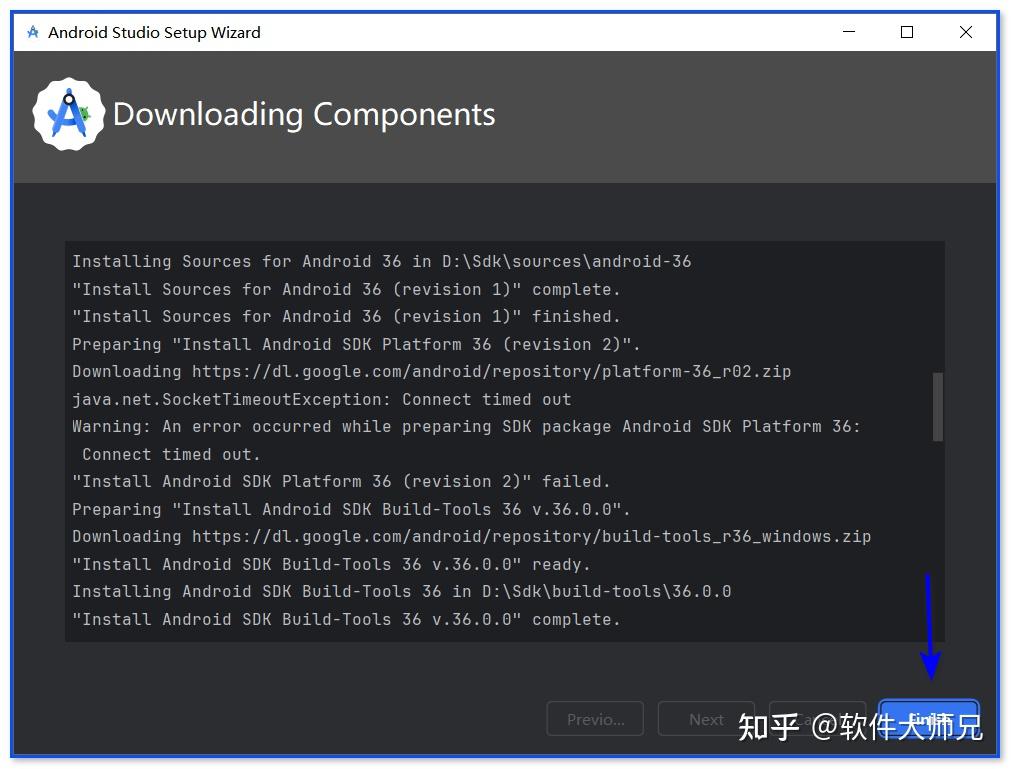This screenshot has height=769, width=1011.
Task: Maximize the Setup Wizard window
Action: click(x=907, y=32)
